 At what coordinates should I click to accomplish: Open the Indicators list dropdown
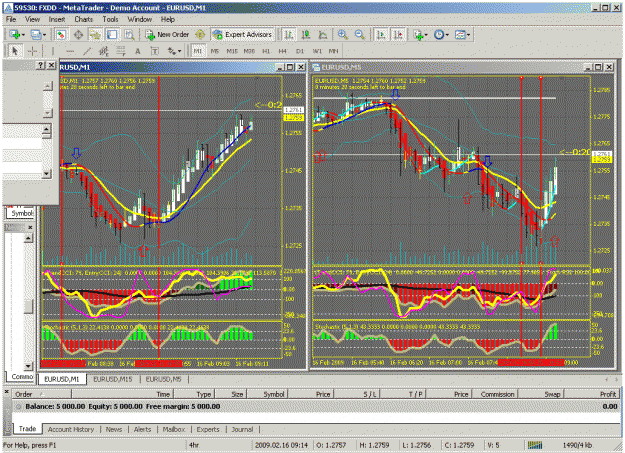[x=420, y=35]
